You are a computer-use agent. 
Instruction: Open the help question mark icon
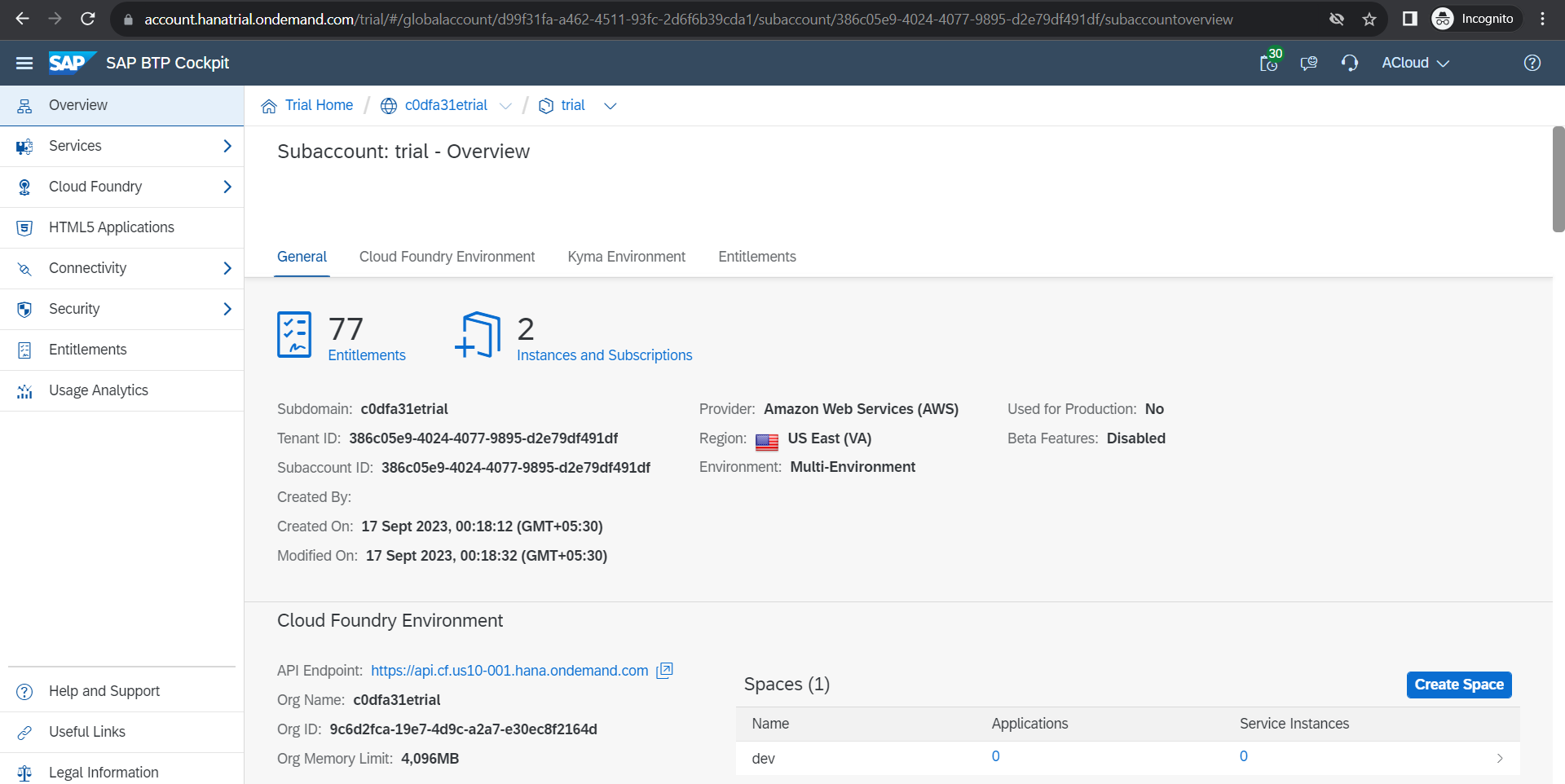point(1532,63)
